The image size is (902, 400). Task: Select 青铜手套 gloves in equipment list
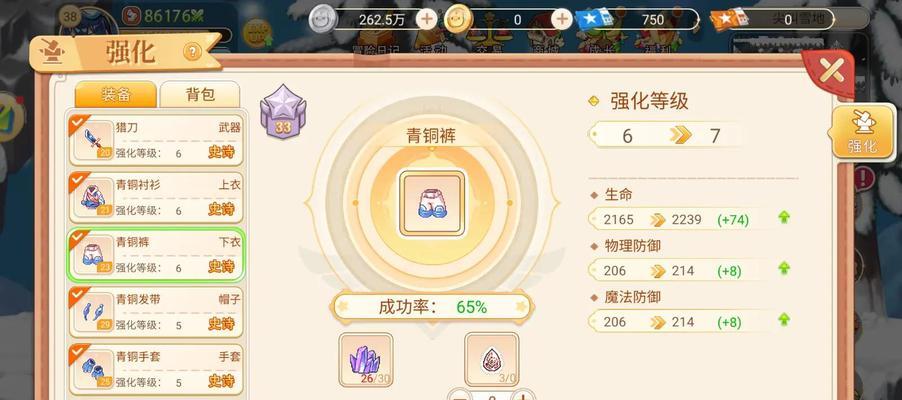(156, 369)
